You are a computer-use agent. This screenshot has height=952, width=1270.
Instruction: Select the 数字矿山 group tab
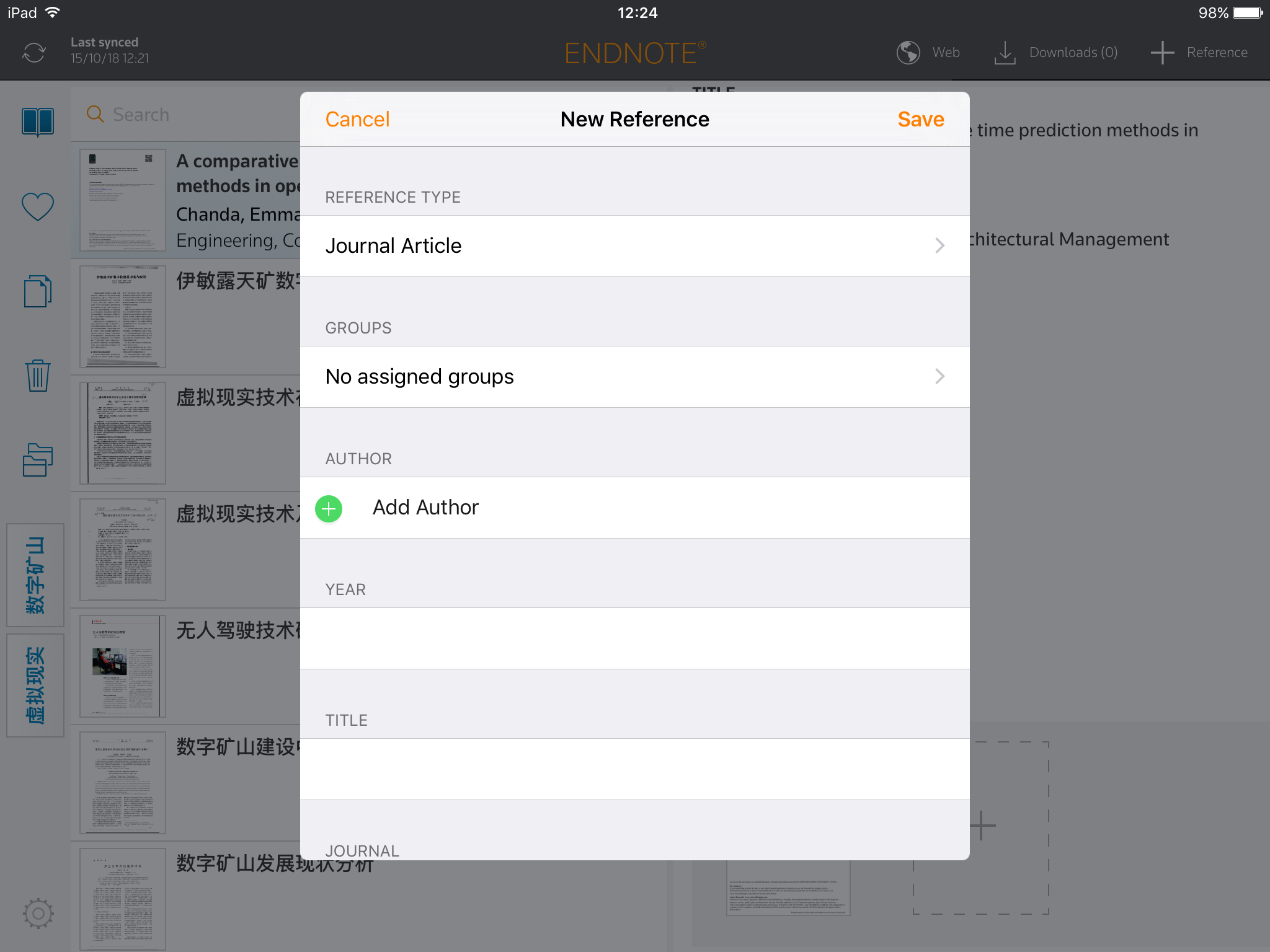coord(35,575)
